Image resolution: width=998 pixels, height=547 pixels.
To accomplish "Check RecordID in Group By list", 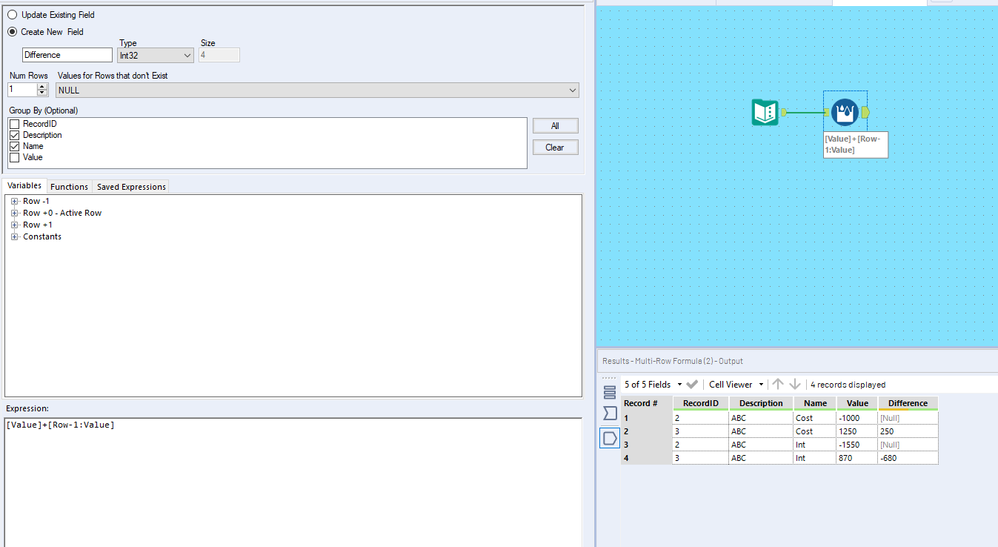I will click(15, 124).
